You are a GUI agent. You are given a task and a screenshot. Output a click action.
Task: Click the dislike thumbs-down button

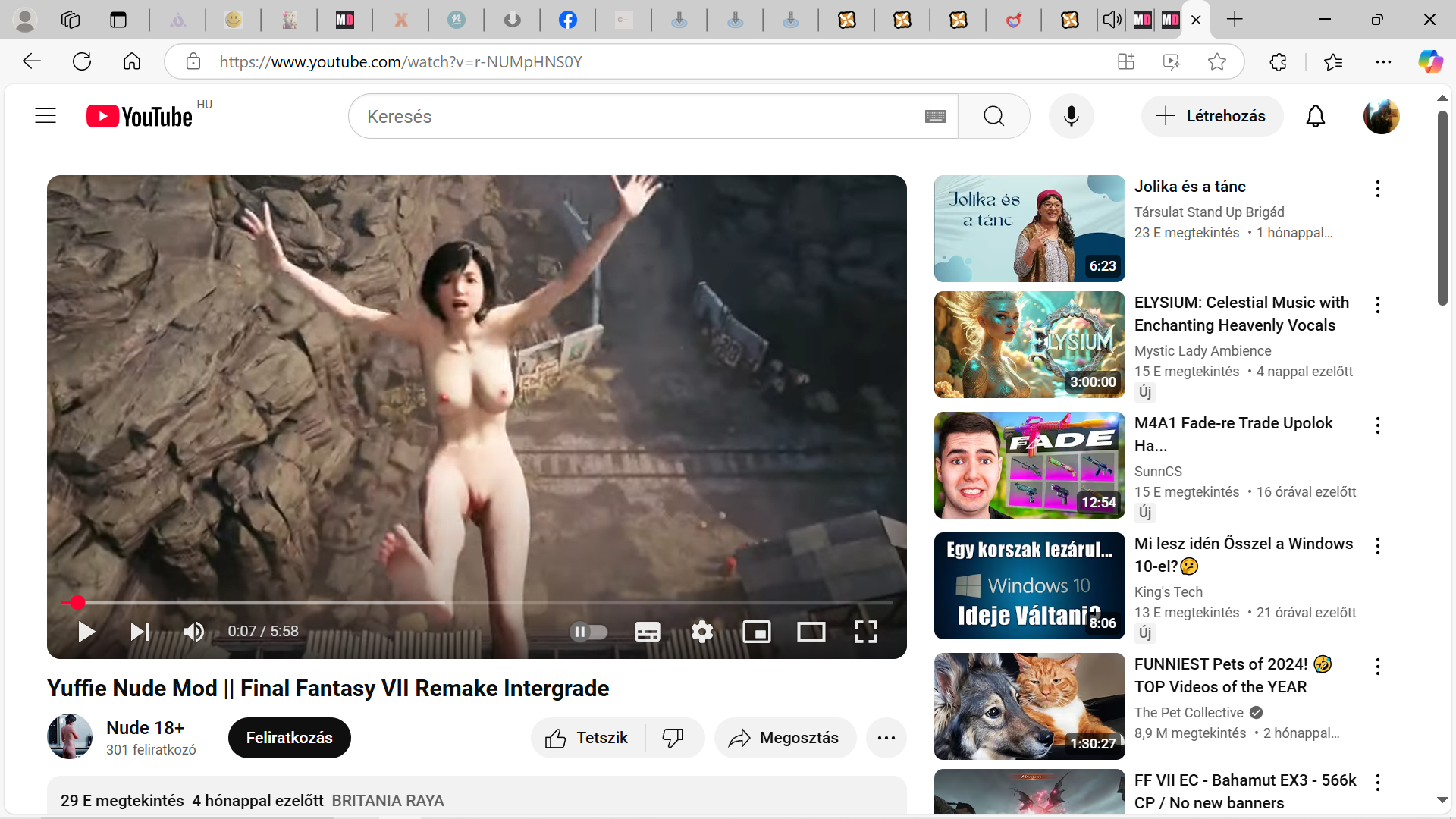click(x=673, y=738)
